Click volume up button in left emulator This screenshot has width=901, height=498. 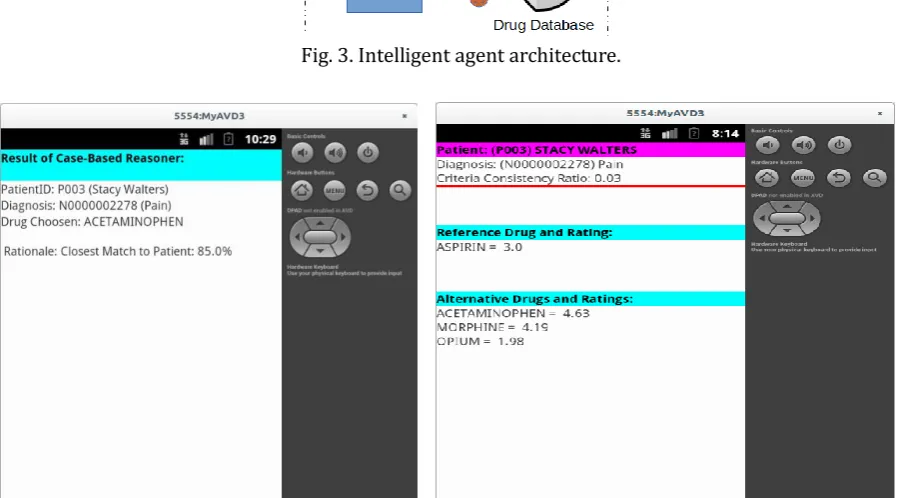[x=335, y=153]
